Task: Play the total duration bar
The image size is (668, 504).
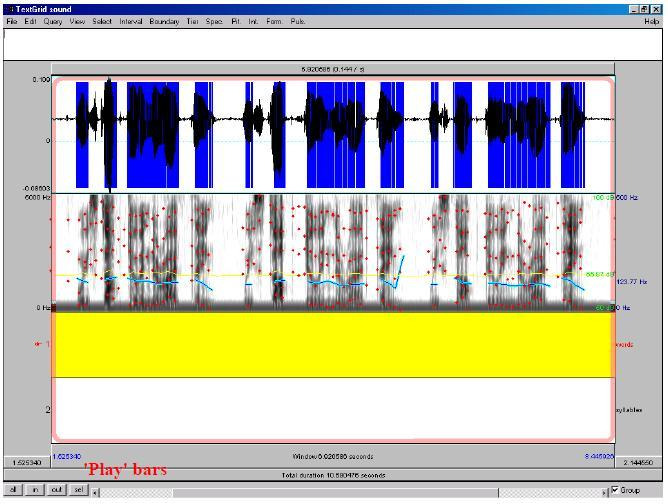Action: pyautogui.click(x=333, y=475)
